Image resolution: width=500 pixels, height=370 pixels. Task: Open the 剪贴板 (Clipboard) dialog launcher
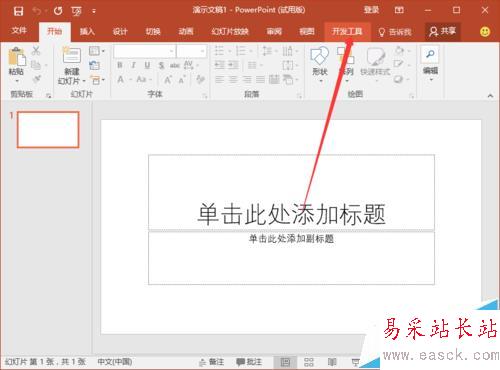[x=49, y=96]
